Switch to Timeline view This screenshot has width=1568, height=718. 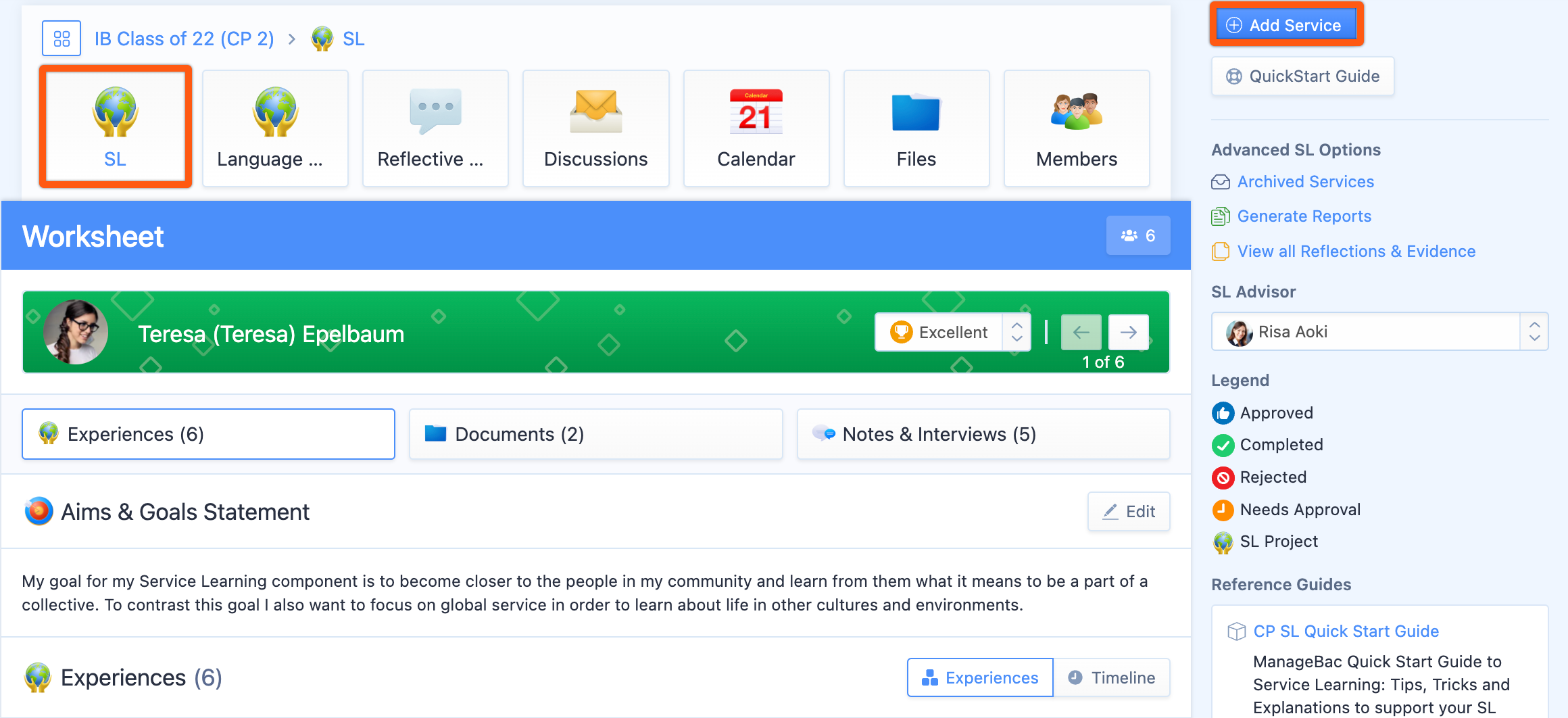1111,677
